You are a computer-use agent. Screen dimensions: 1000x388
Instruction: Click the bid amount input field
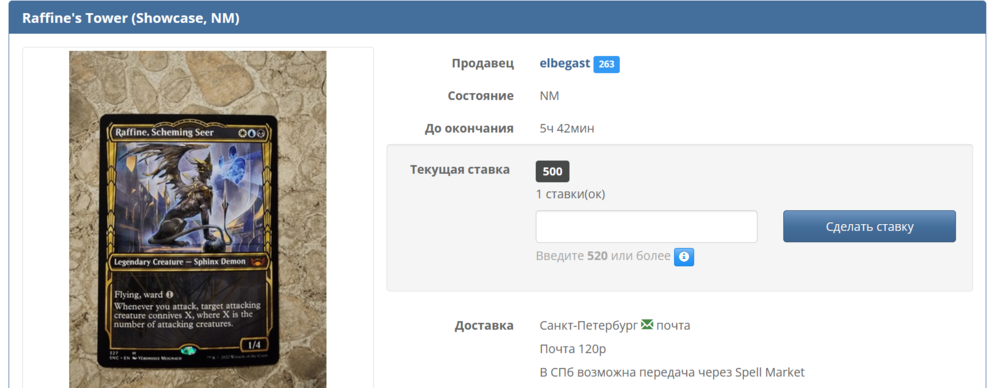click(x=646, y=227)
